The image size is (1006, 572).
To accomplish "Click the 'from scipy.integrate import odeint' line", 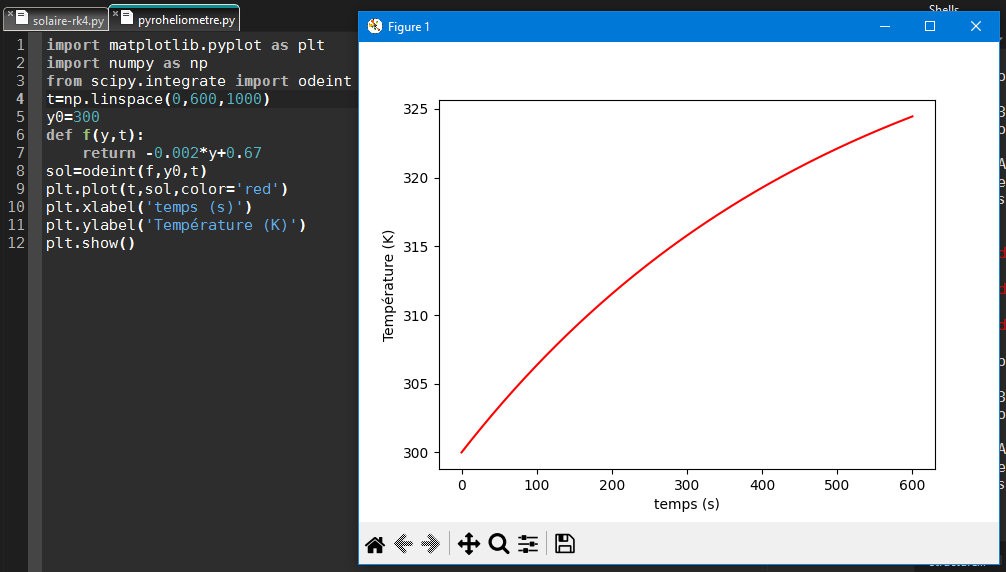I will point(199,81).
